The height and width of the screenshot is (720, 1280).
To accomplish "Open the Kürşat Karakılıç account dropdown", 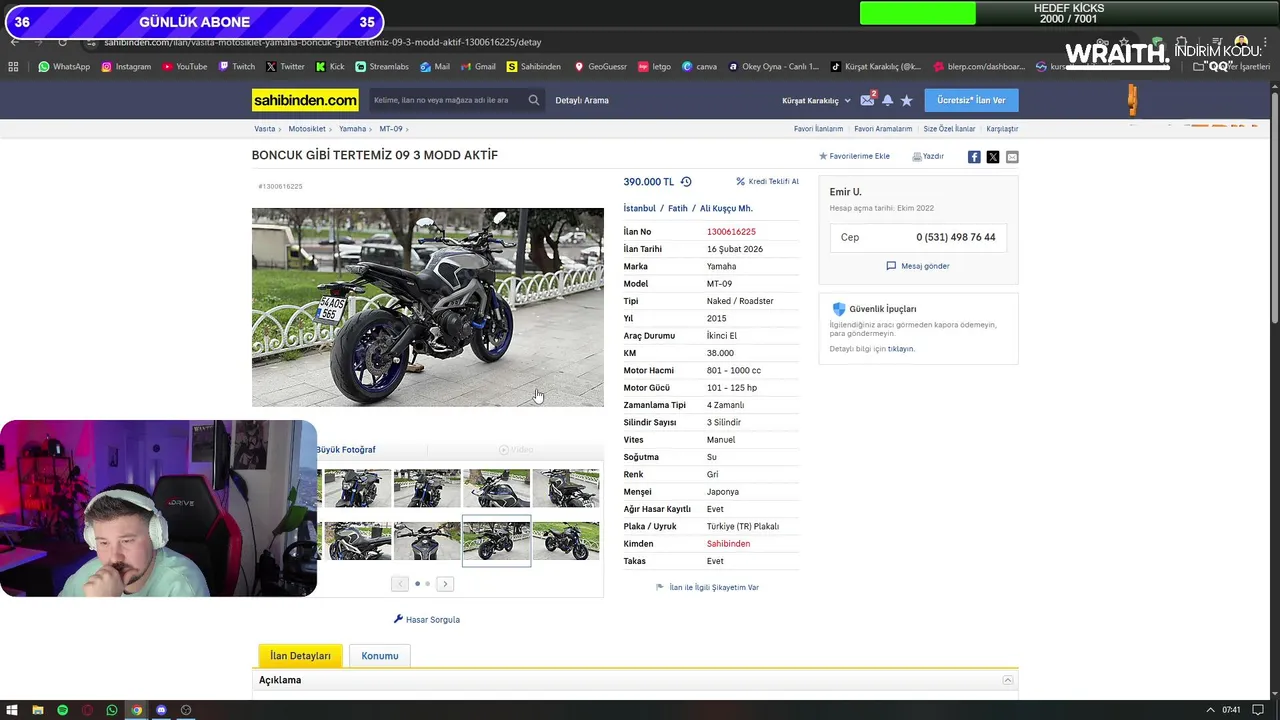I will (816, 101).
